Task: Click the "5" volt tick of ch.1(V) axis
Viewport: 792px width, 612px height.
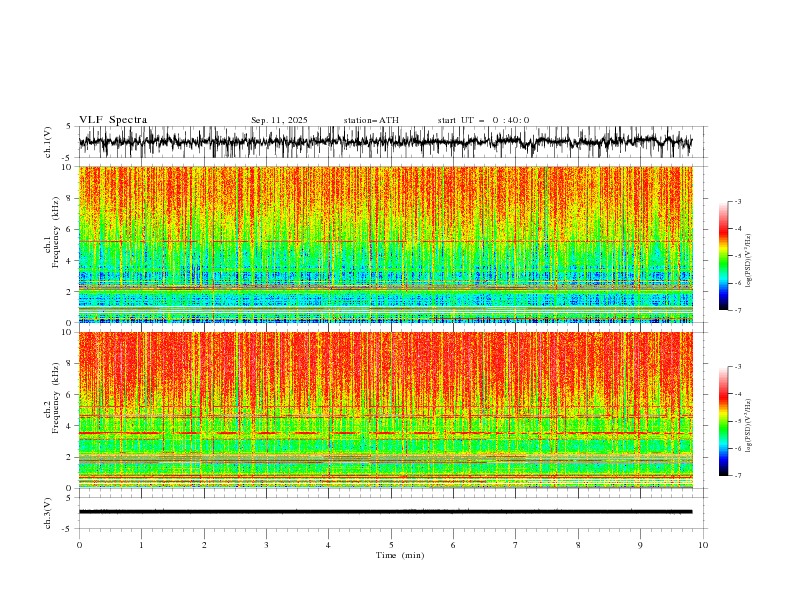Action: 70,127
